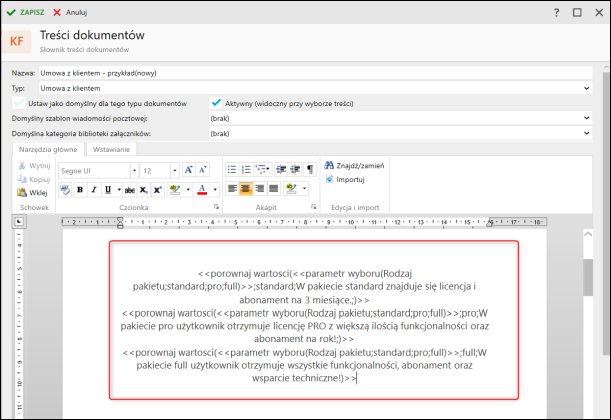Apply strikethrough formatting
Image resolution: width=611 pixels, height=420 pixels.
pos(130,190)
